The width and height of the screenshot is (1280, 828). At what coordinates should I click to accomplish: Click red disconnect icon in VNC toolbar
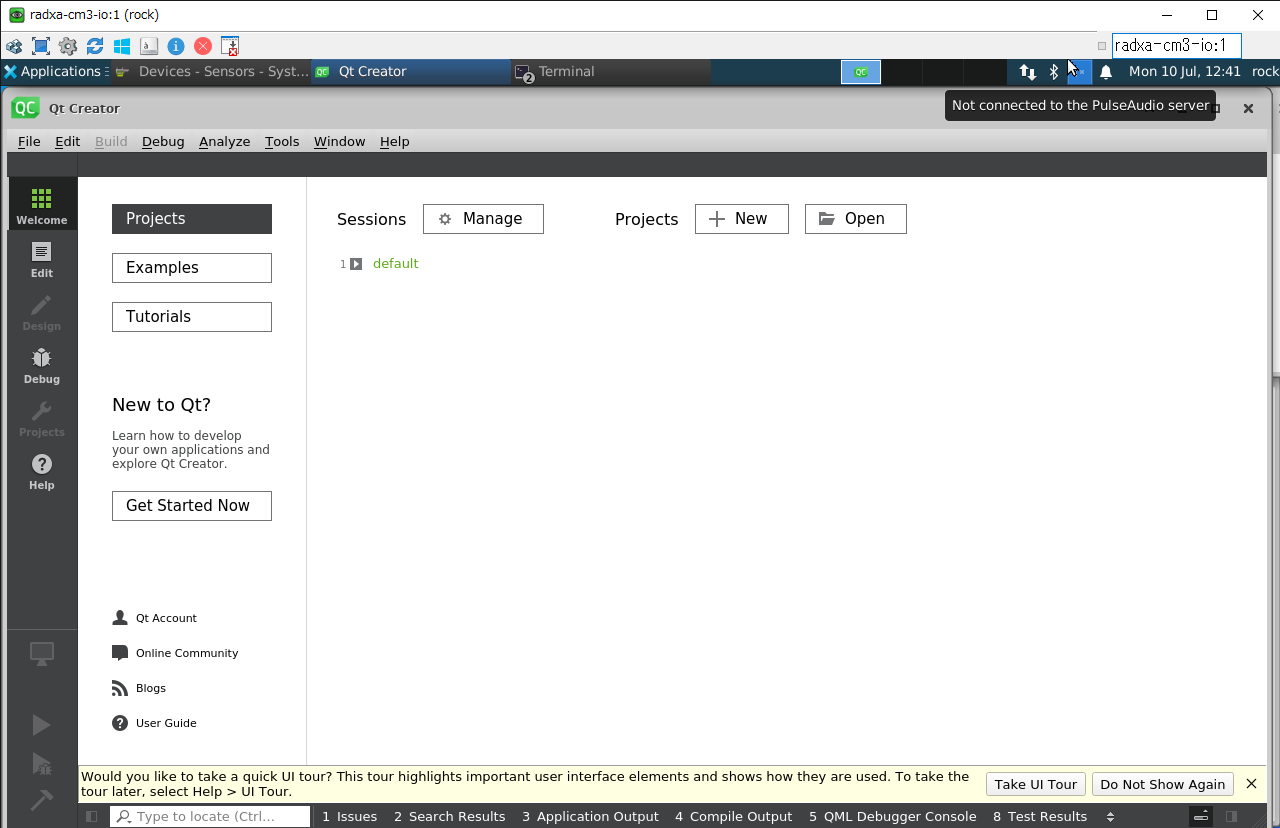(x=203, y=46)
